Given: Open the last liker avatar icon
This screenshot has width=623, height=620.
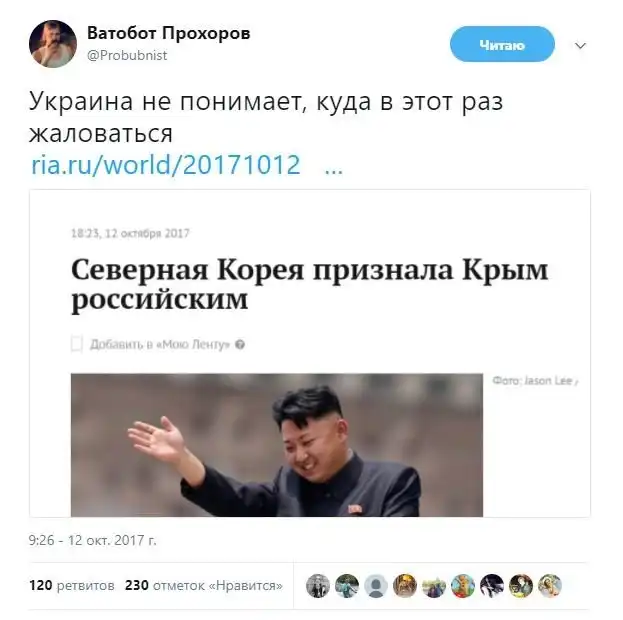Looking at the screenshot, I should point(550,586).
